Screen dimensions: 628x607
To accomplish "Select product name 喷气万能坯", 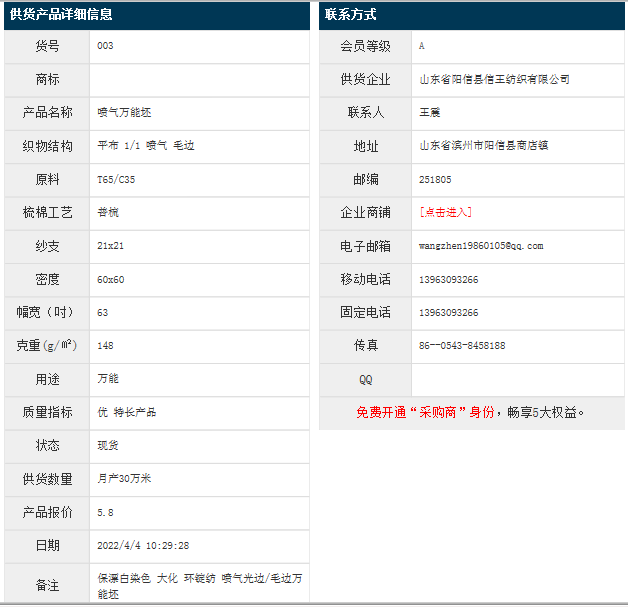I will [x=124, y=112].
